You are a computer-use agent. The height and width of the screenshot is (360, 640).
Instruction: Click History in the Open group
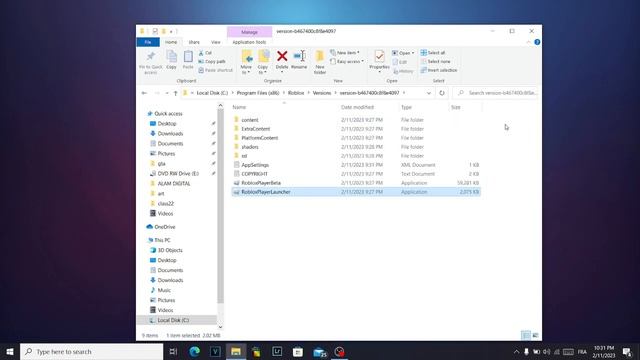(403, 71)
